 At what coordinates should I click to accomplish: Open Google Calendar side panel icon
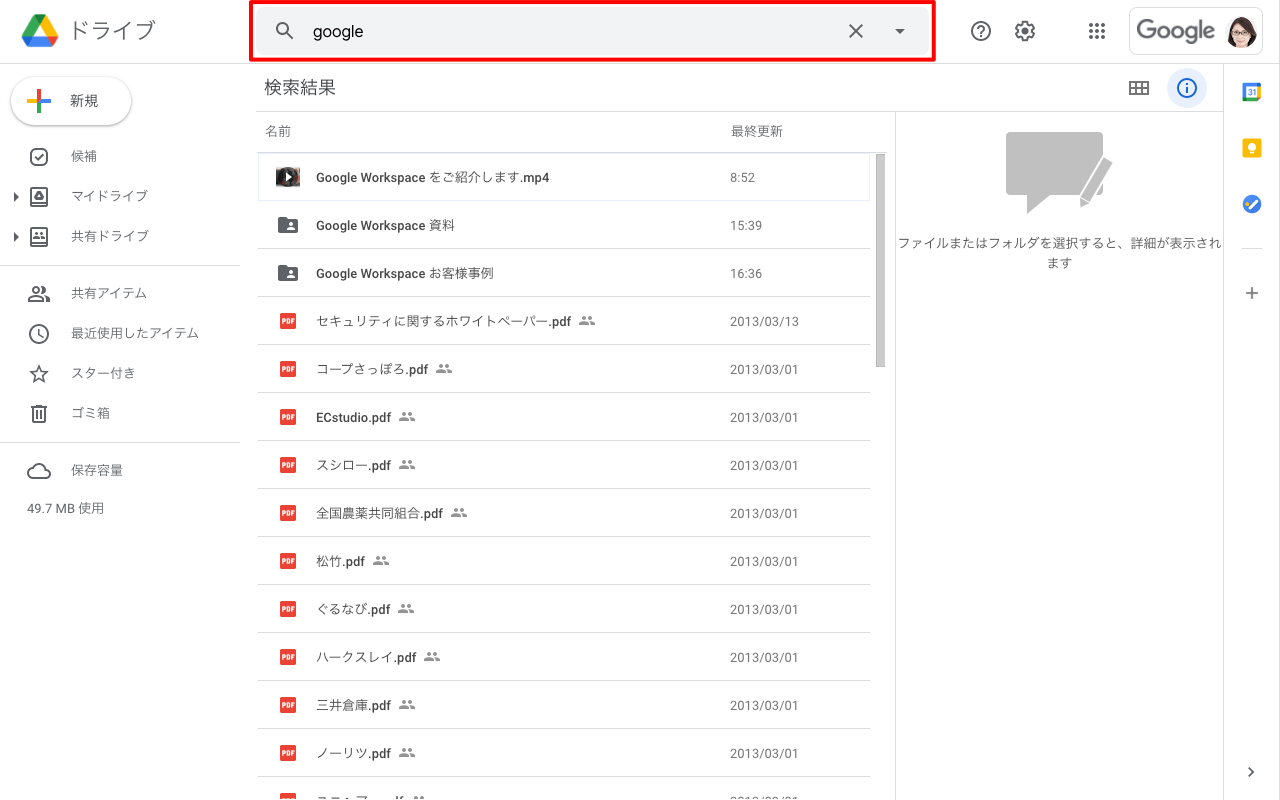pyautogui.click(x=1251, y=92)
